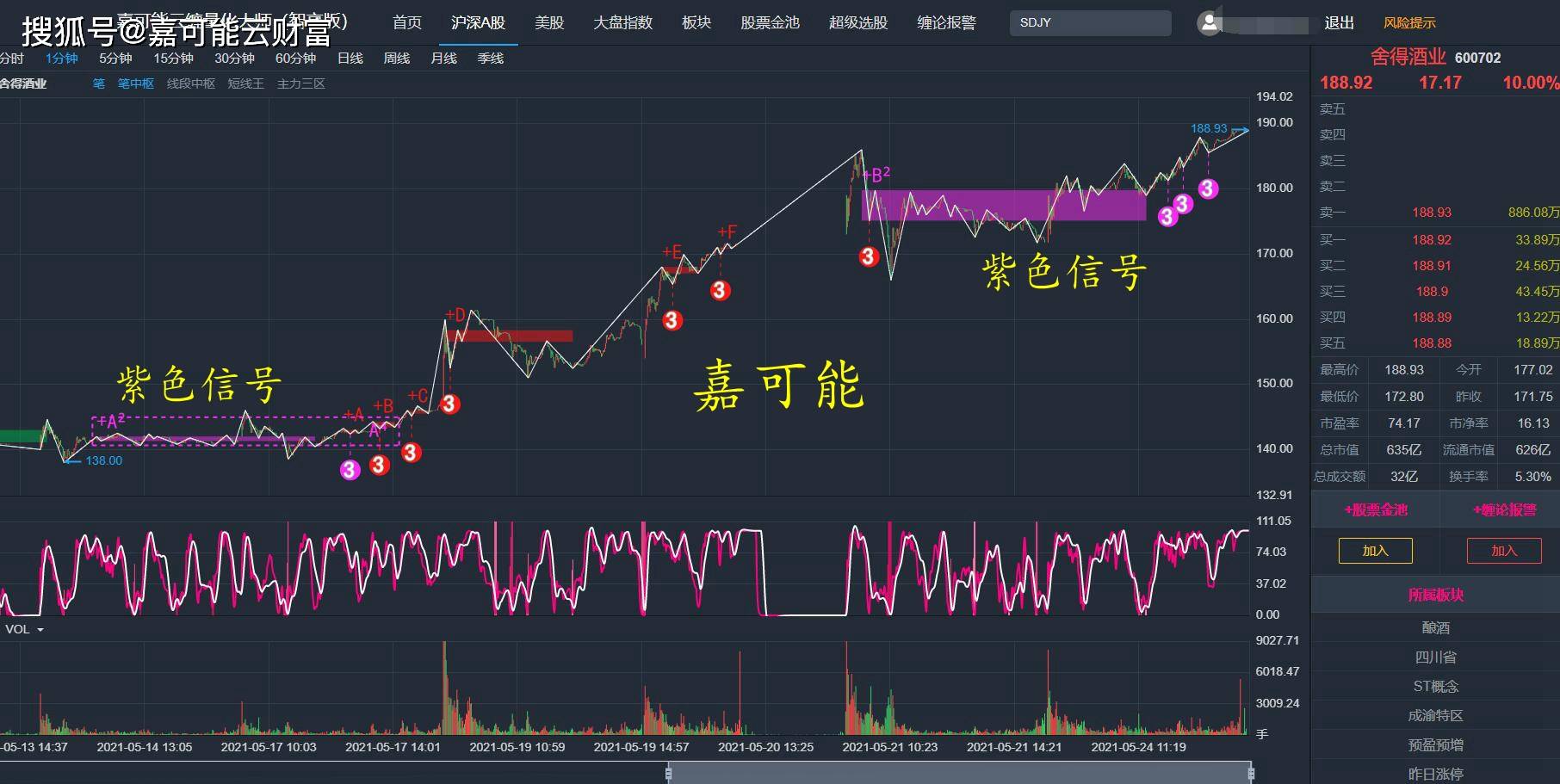Switch chart to 月线
The height and width of the screenshot is (784, 1560).
pyautogui.click(x=443, y=59)
